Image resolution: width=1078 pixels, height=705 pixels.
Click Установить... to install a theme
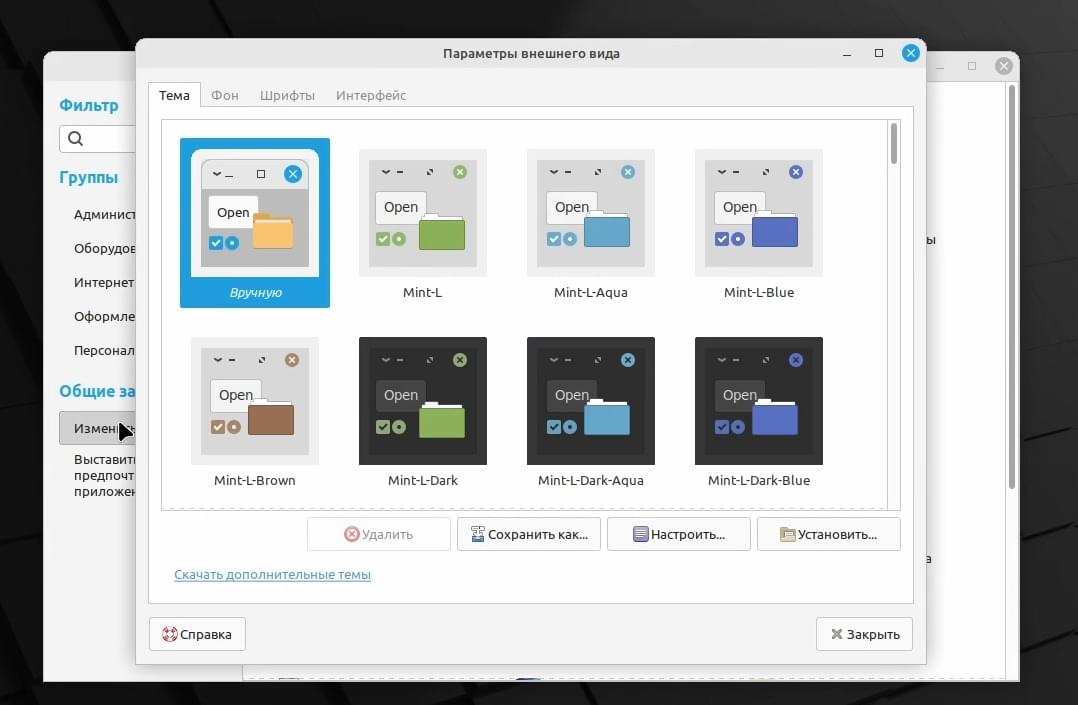tap(828, 534)
